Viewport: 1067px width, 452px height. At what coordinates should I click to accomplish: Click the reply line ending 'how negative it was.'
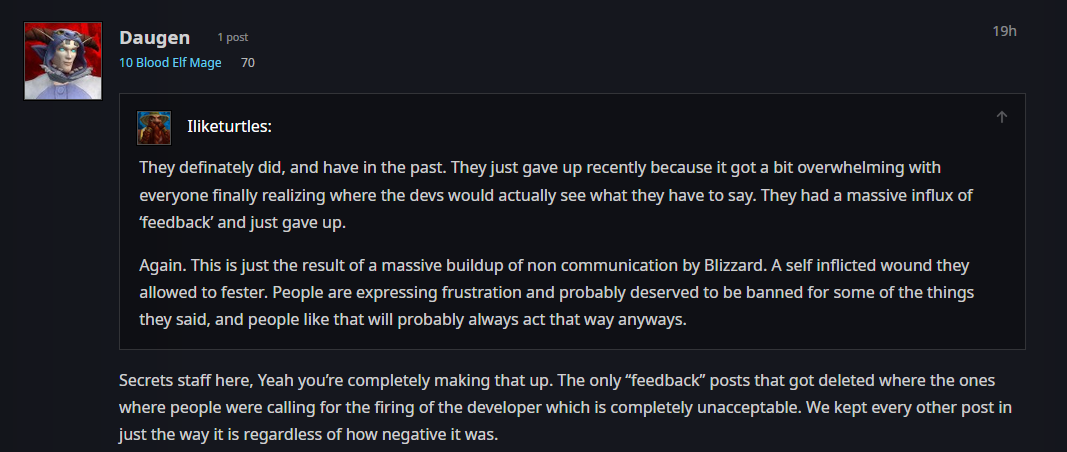(308, 434)
